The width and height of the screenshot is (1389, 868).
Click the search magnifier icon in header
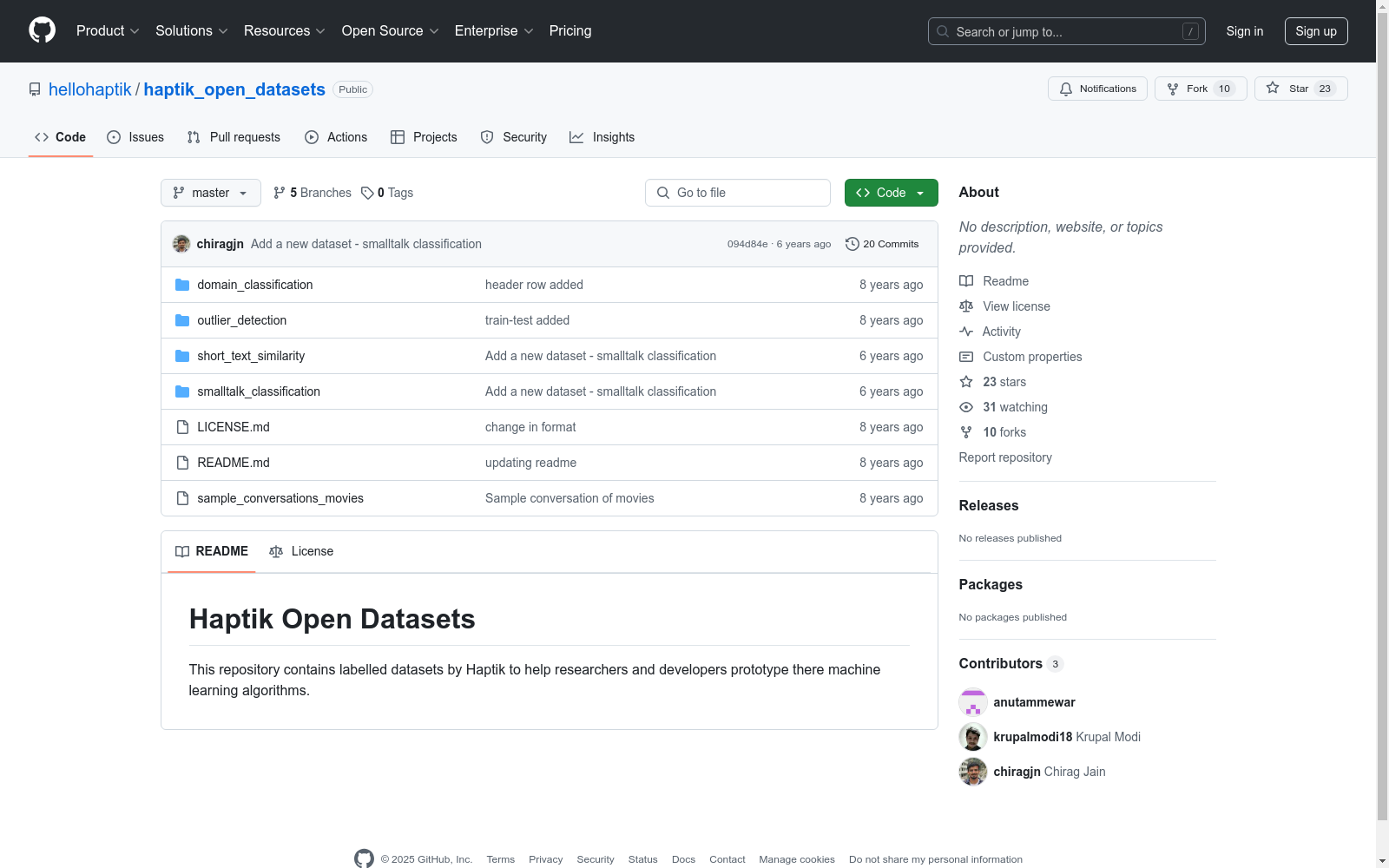(x=943, y=31)
